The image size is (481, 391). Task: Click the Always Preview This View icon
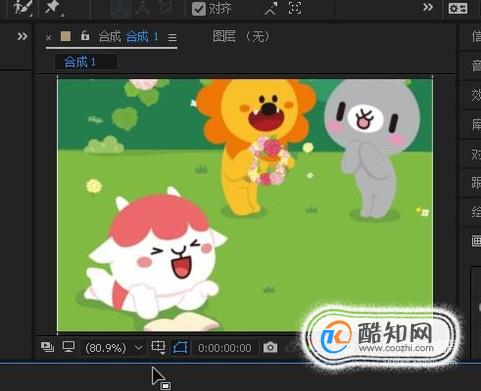click(47, 347)
